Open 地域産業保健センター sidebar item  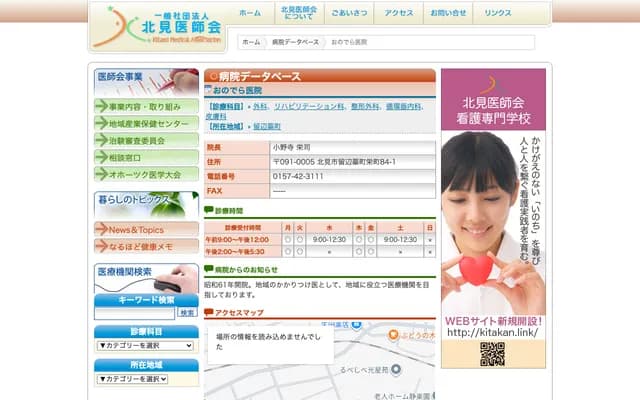146,123
